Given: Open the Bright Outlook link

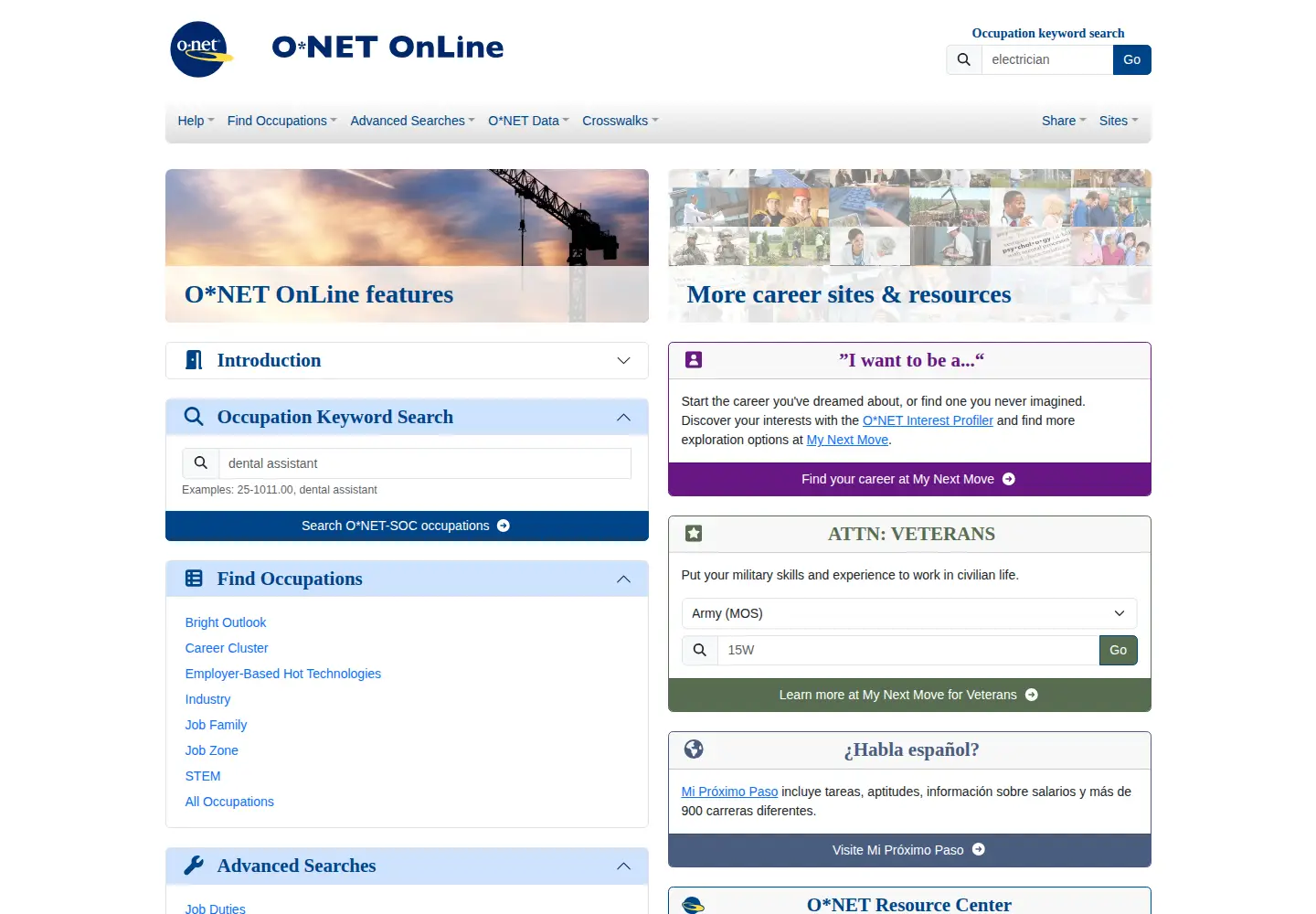Looking at the screenshot, I should [226, 622].
